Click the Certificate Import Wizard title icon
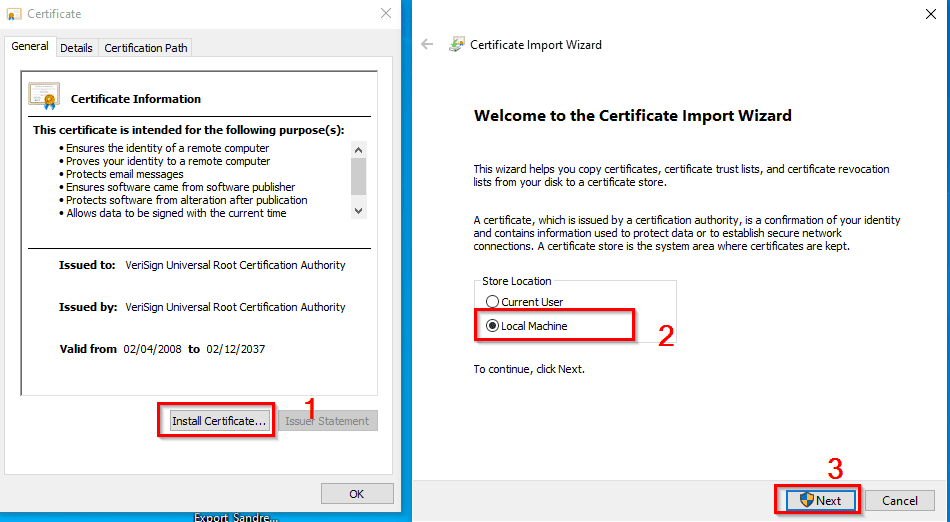The height and width of the screenshot is (522, 950). click(x=457, y=45)
